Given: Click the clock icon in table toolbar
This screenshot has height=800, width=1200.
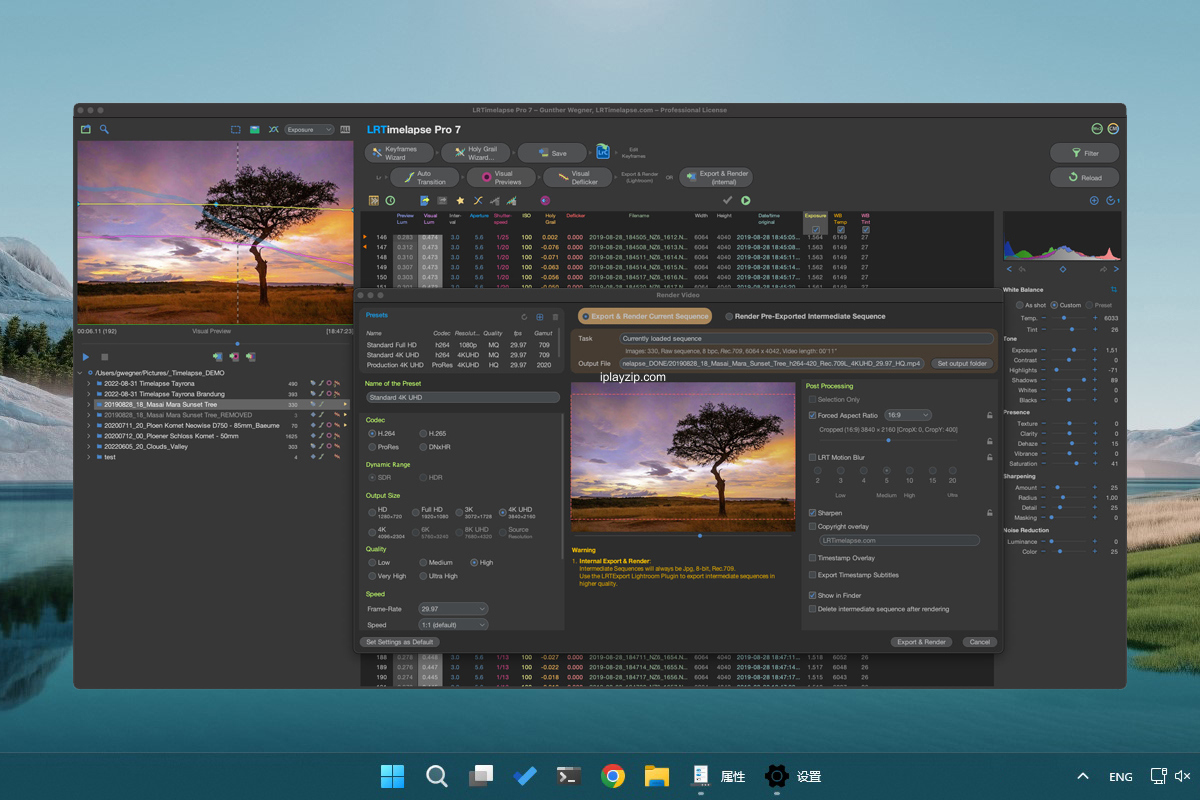Looking at the screenshot, I should [390, 200].
